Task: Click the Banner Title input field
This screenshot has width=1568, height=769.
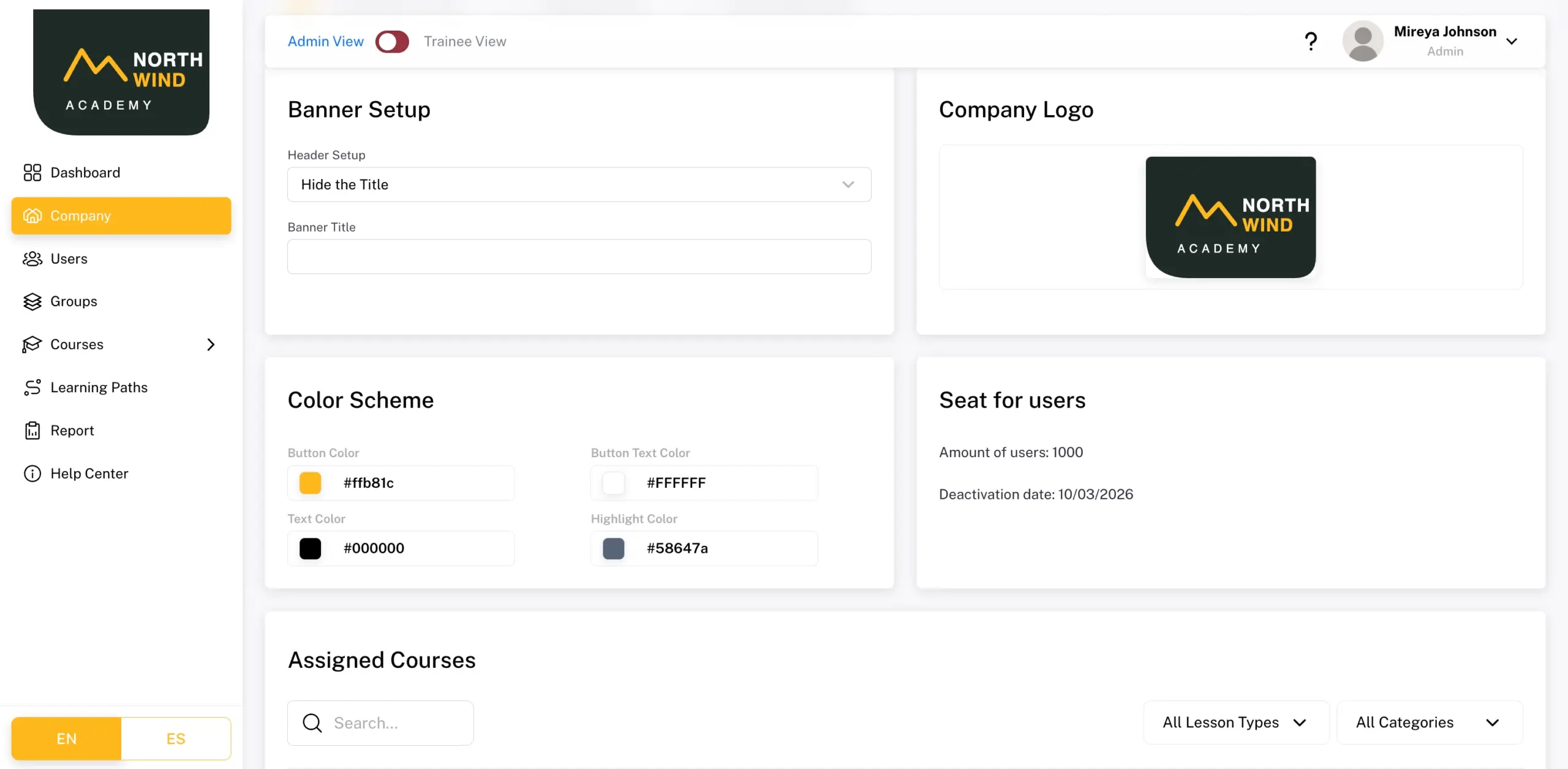Action: coord(579,256)
